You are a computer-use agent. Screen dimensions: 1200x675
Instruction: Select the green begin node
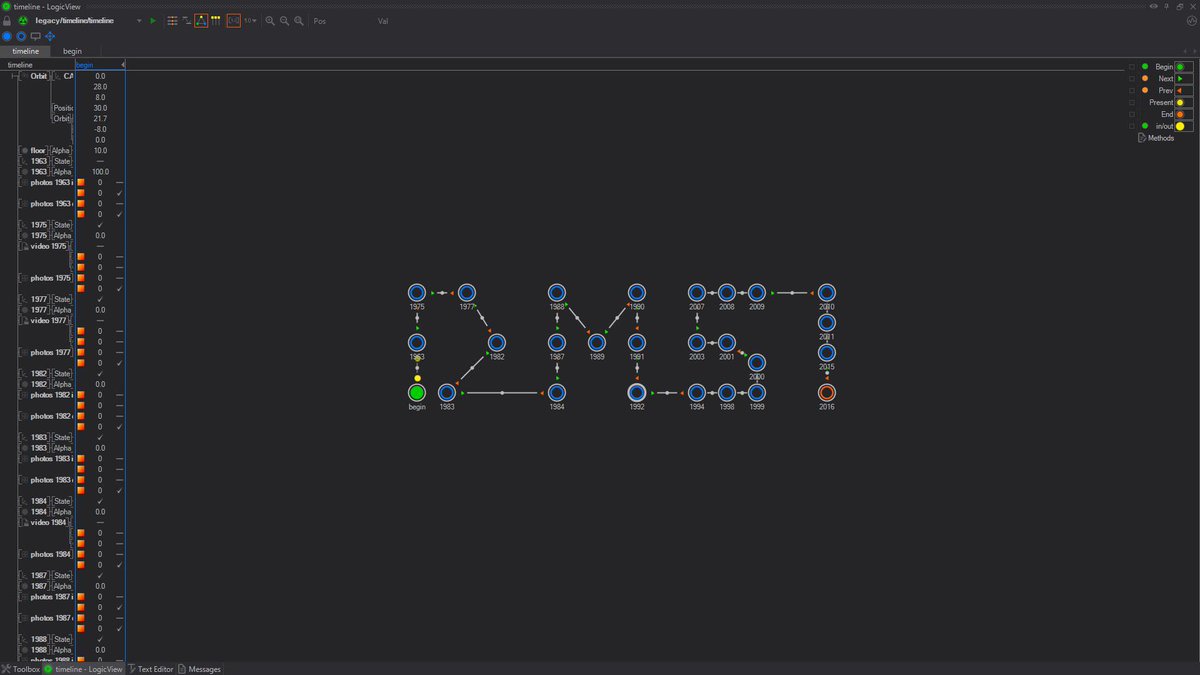(417, 392)
